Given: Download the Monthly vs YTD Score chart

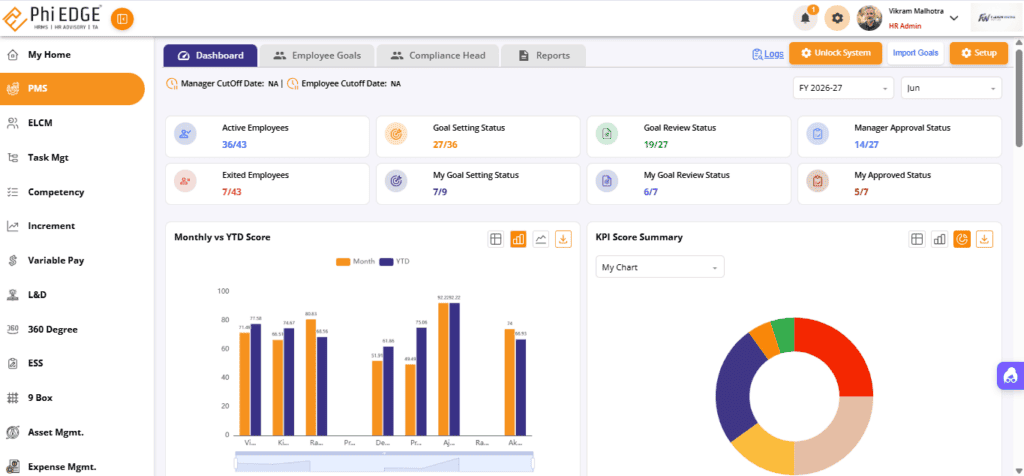Looking at the screenshot, I should tap(564, 240).
